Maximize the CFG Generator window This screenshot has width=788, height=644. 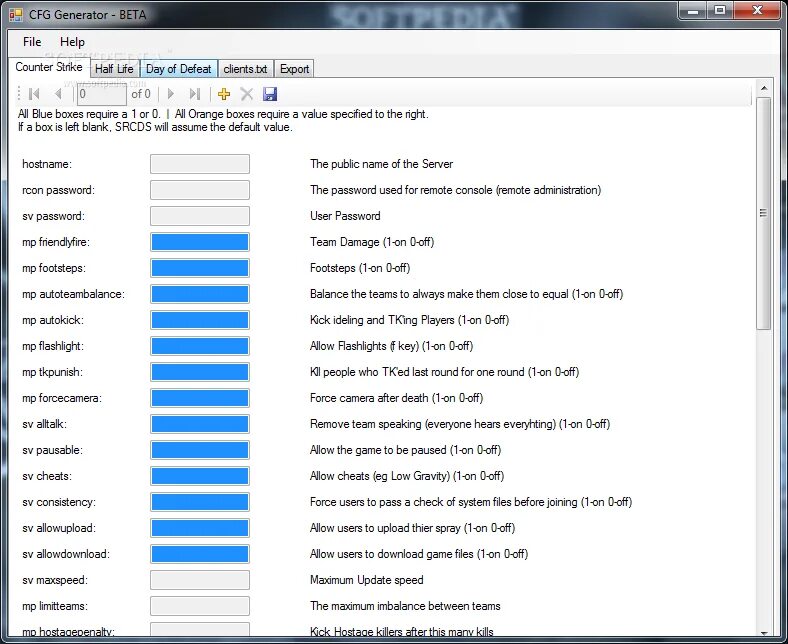coord(720,11)
